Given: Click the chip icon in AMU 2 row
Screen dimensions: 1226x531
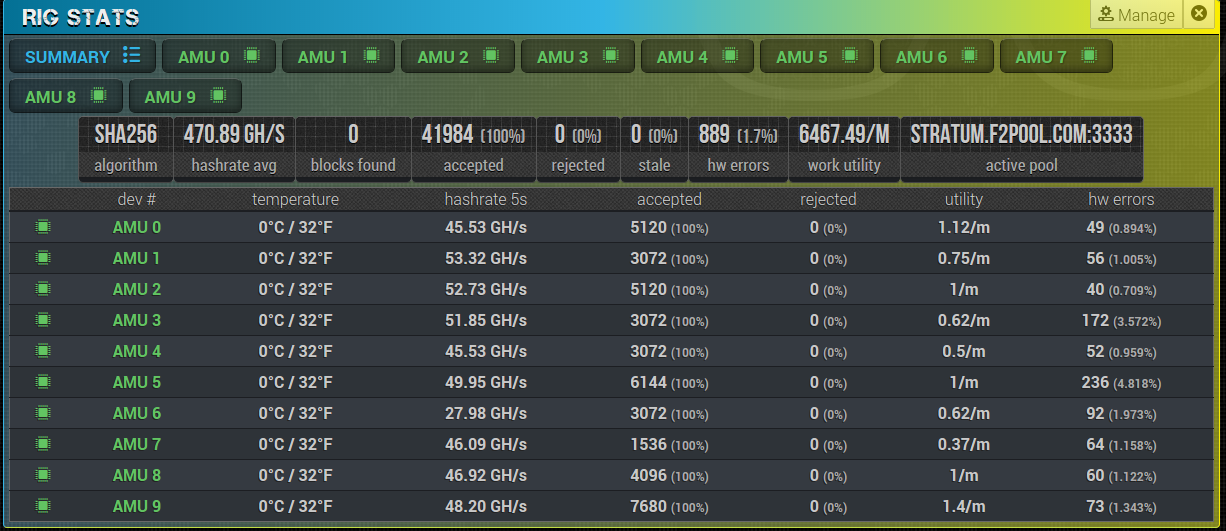Looking at the screenshot, I should point(43,289).
